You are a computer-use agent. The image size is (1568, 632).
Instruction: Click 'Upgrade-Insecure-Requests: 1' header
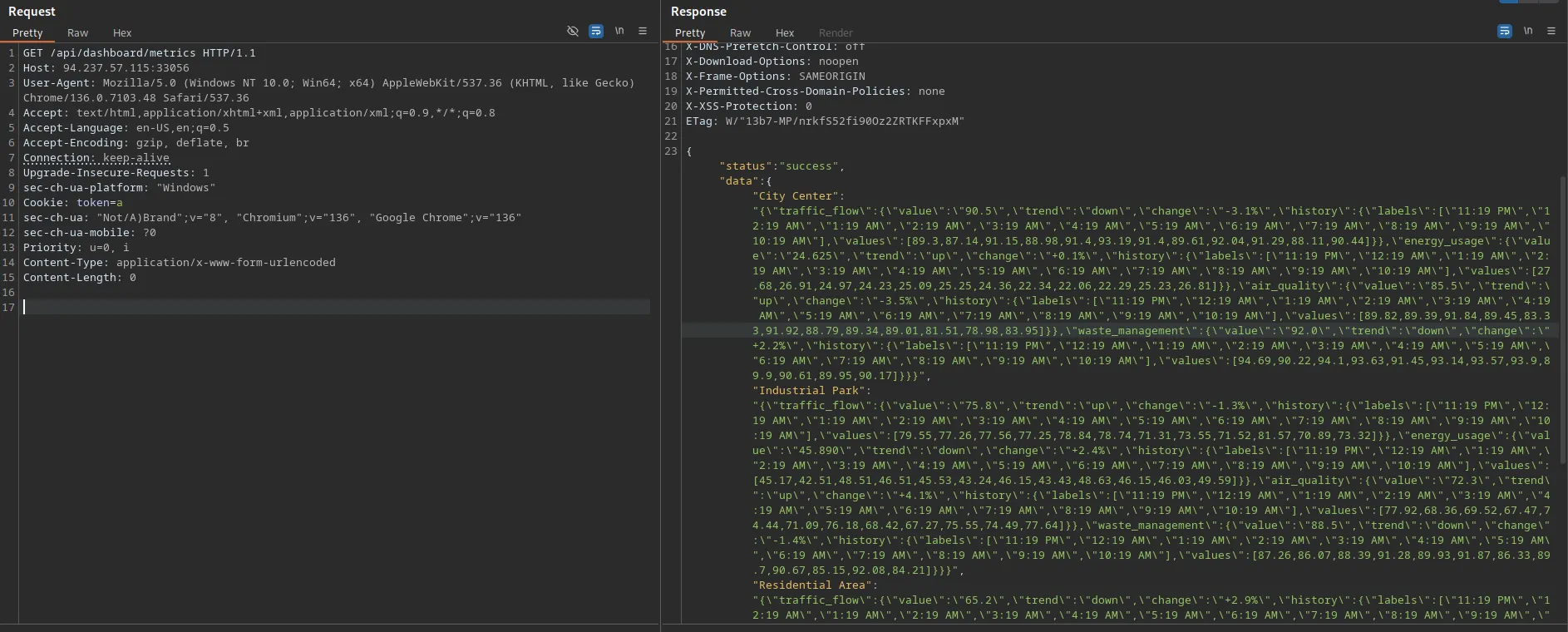[116, 173]
